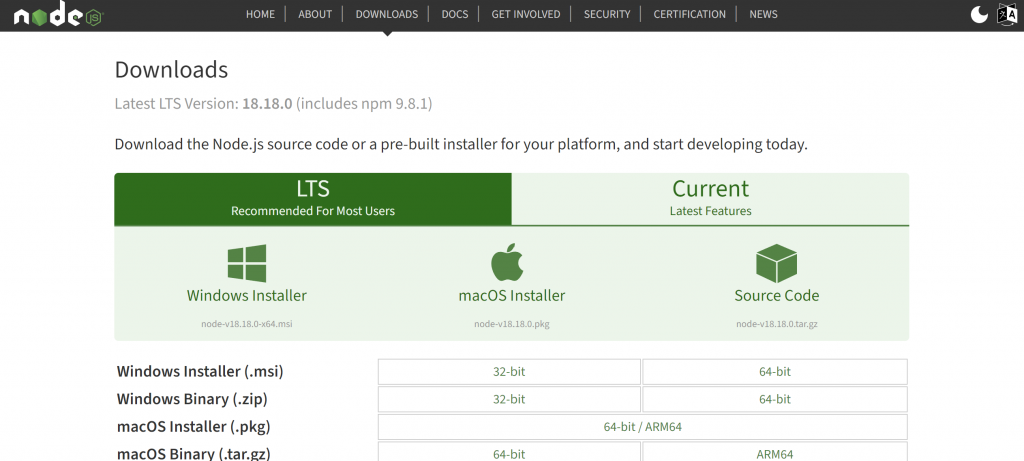This screenshot has width=1024, height=461.
Task: Click the Source Code label link
Action: (776, 296)
